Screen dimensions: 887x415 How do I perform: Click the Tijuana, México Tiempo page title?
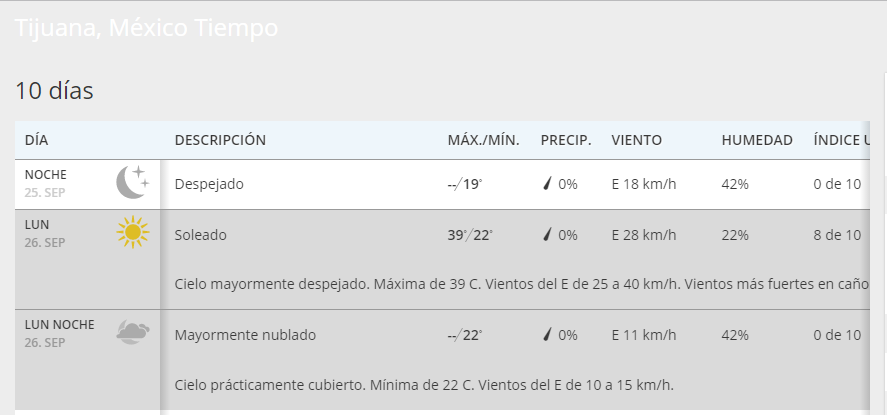point(146,29)
